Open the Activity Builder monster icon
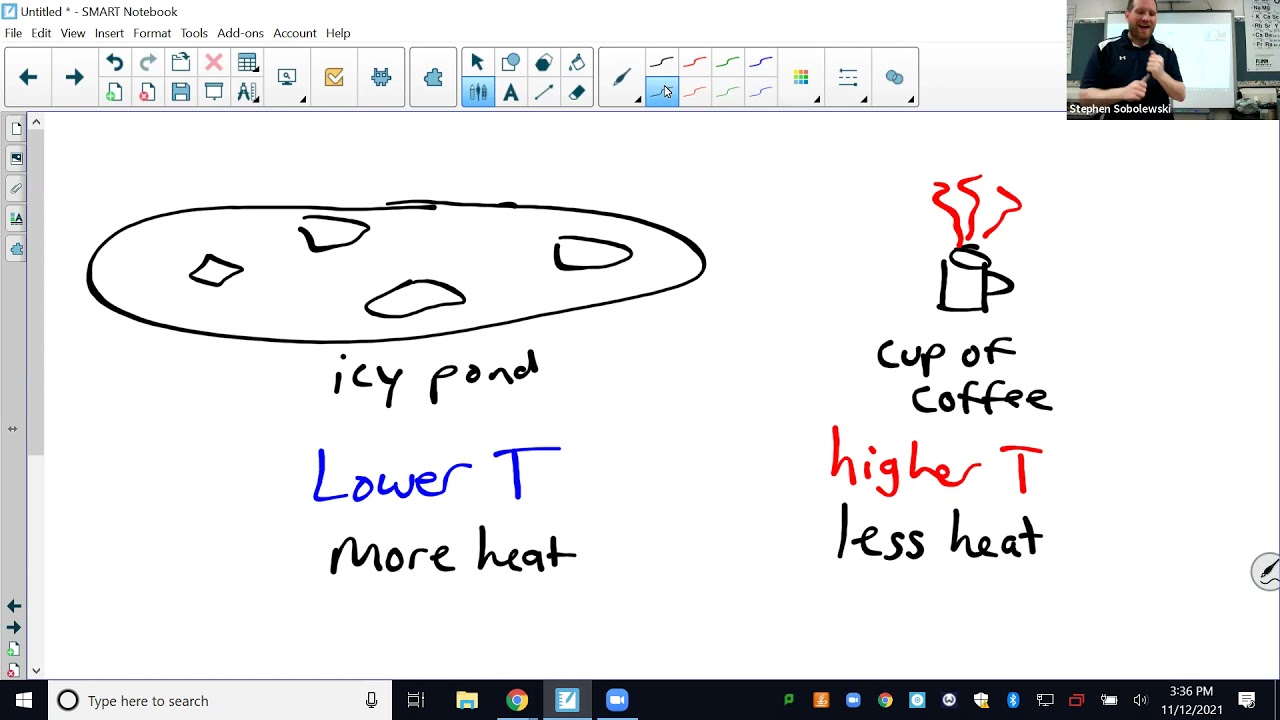The height and width of the screenshot is (720, 1280). click(381, 77)
